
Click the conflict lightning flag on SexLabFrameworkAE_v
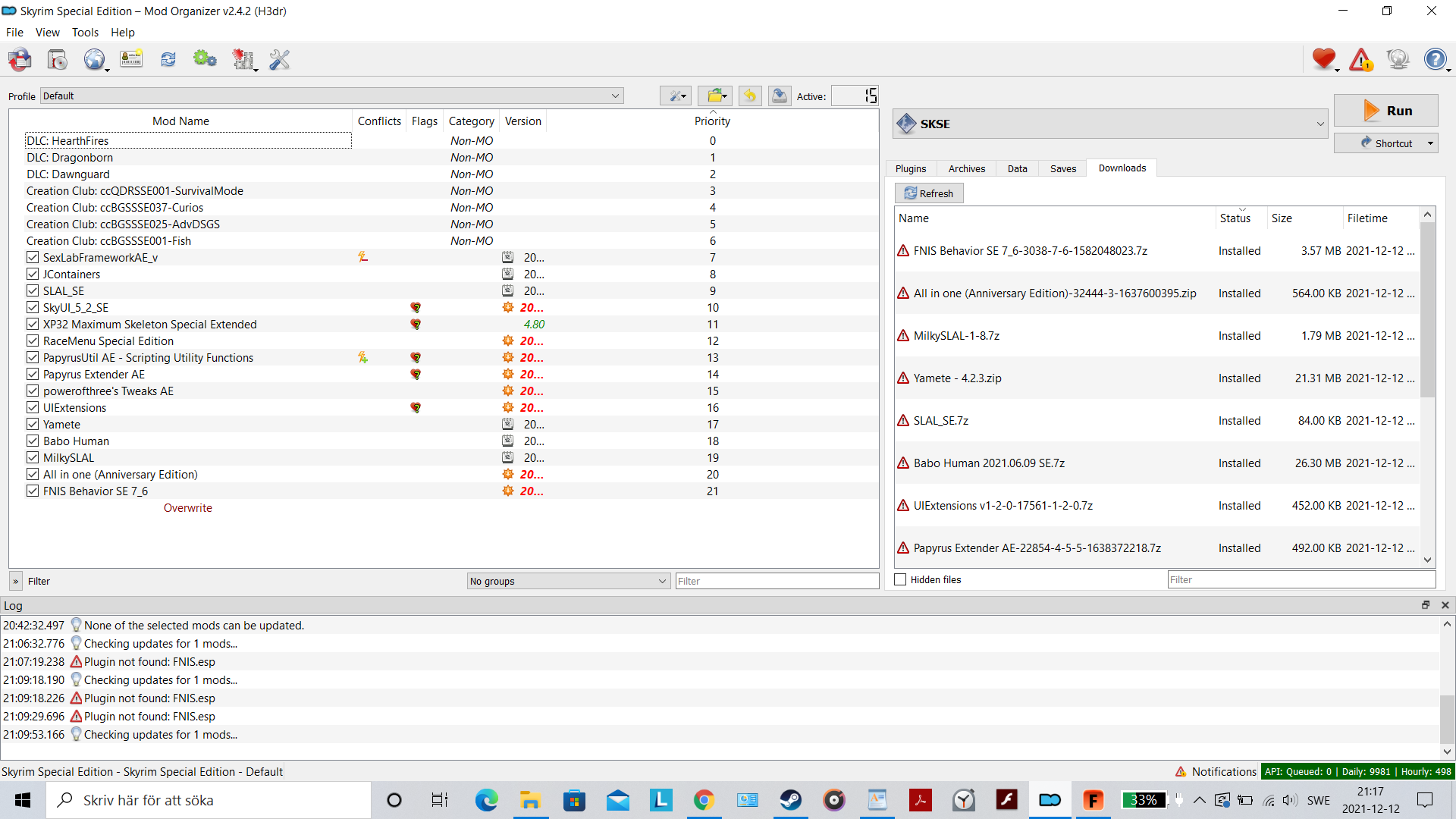[x=363, y=257]
